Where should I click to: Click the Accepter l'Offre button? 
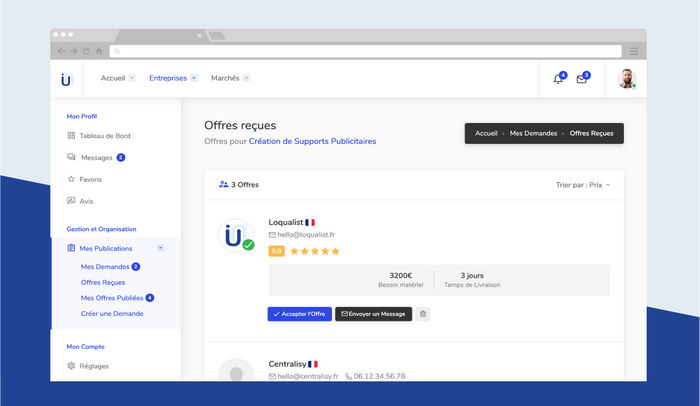pos(300,314)
